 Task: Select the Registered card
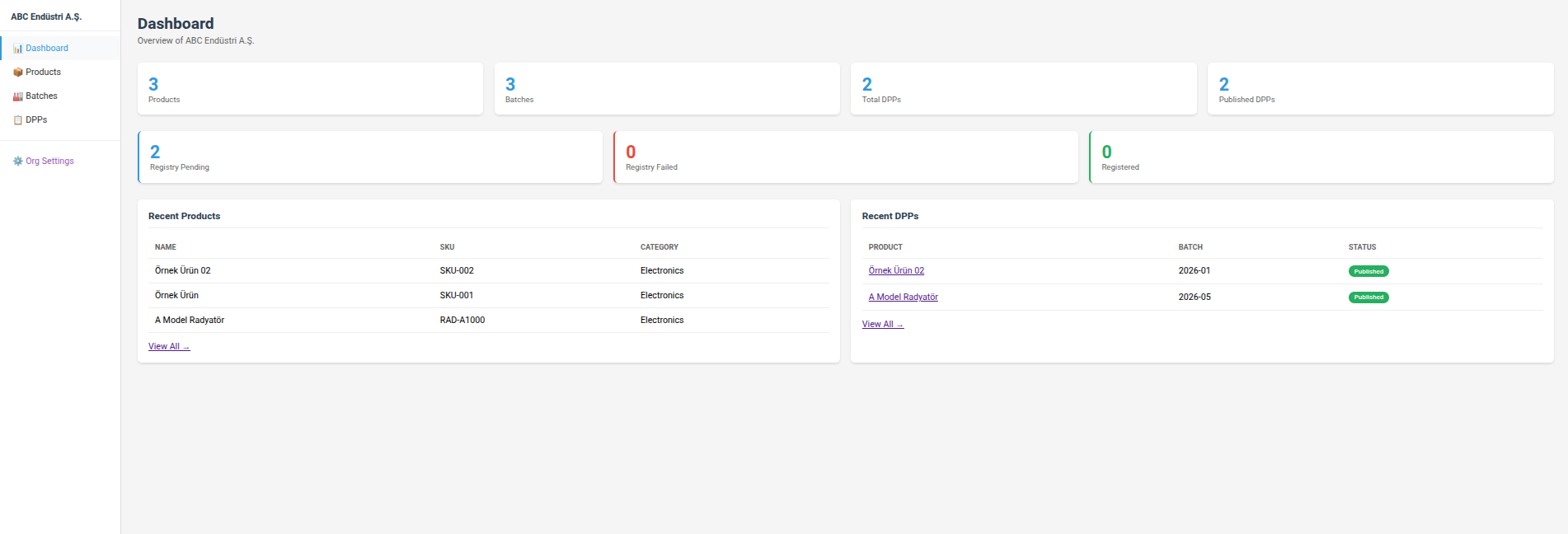1322,157
